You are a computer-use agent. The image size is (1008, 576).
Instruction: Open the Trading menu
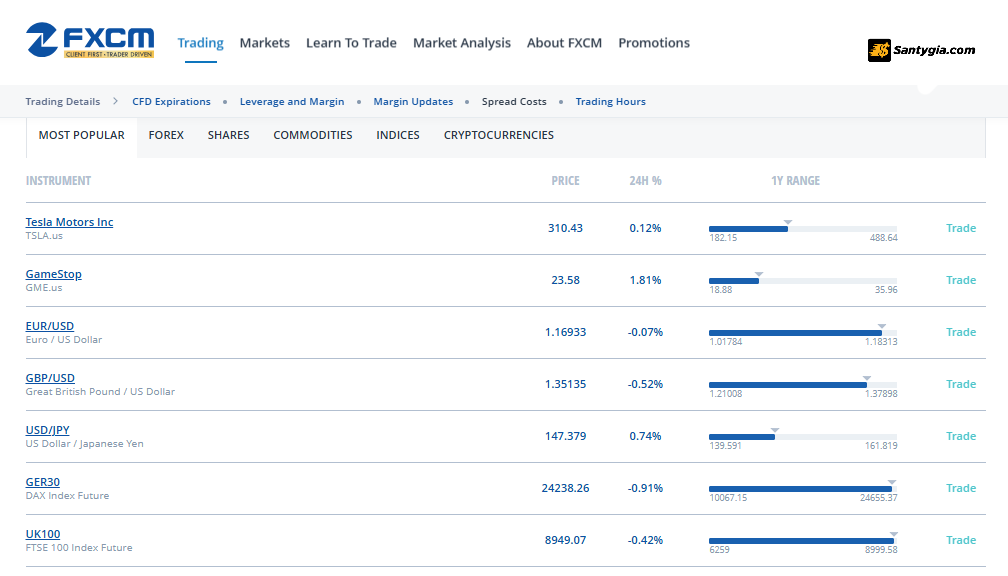pos(201,43)
